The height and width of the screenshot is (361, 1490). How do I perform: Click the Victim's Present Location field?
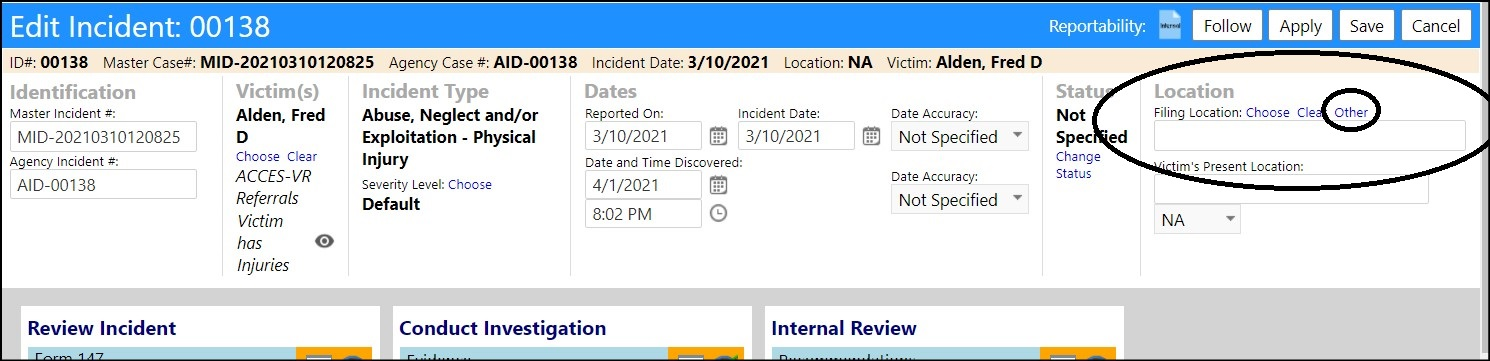(x=1291, y=190)
